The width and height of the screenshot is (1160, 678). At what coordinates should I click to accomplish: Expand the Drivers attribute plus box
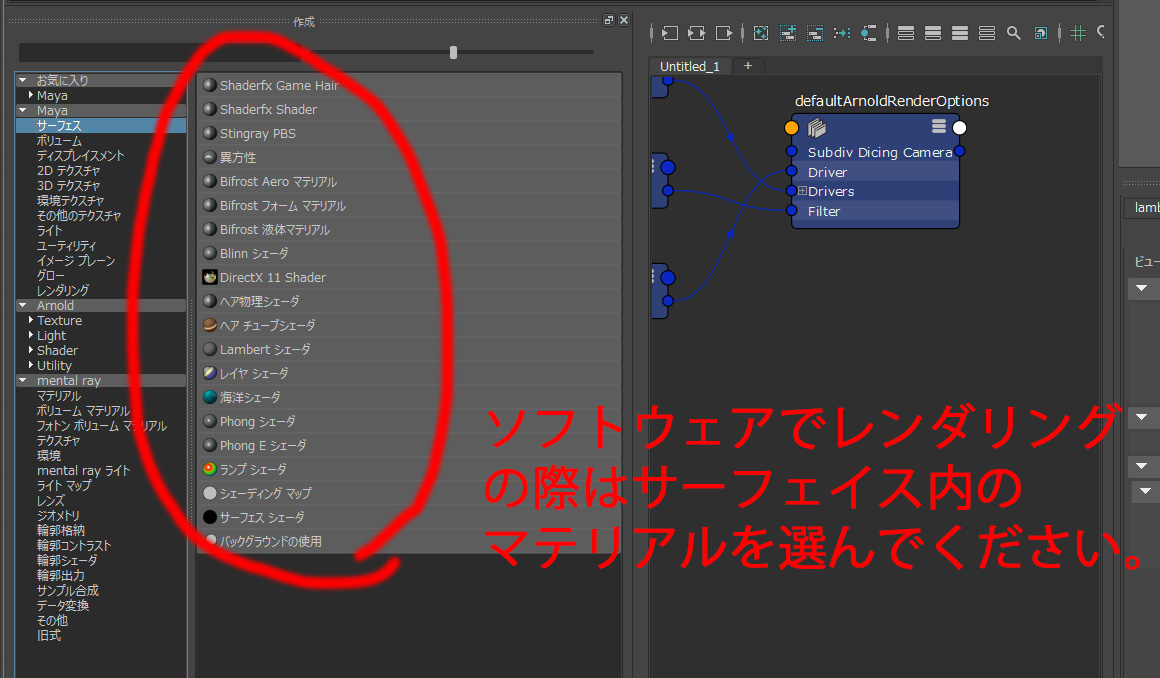click(x=802, y=191)
